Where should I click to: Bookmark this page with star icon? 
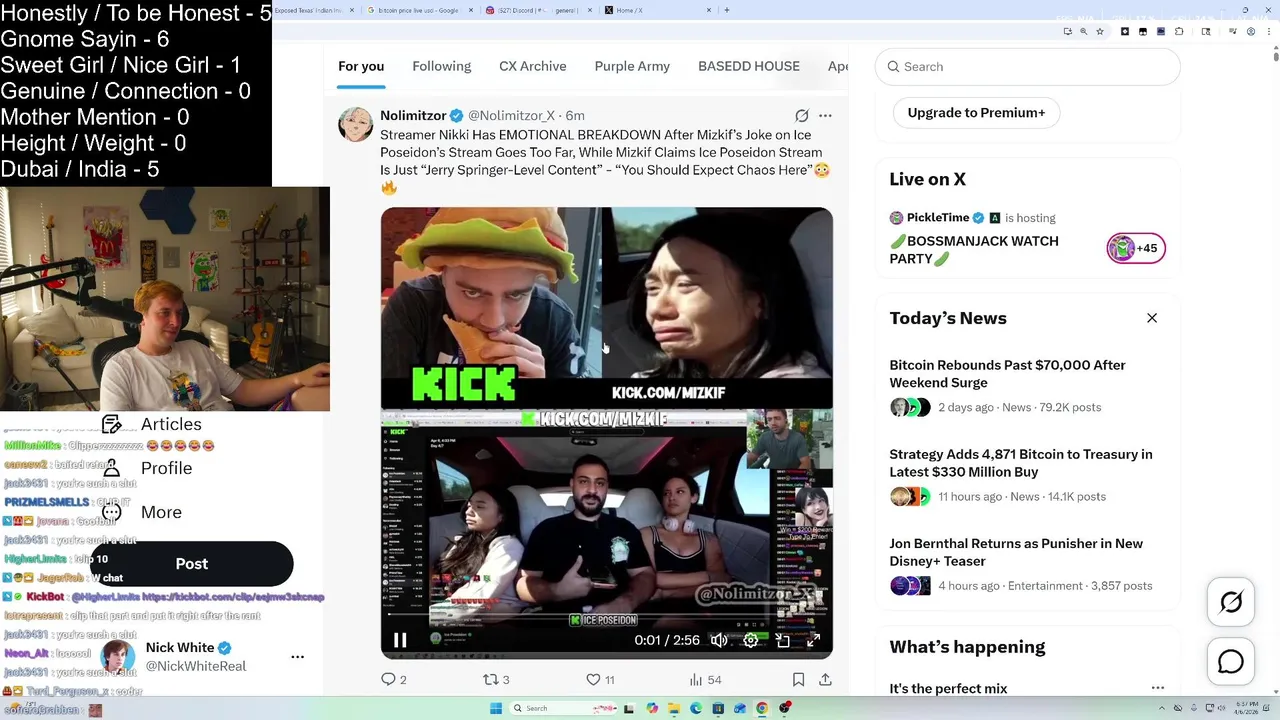(x=1100, y=31)
